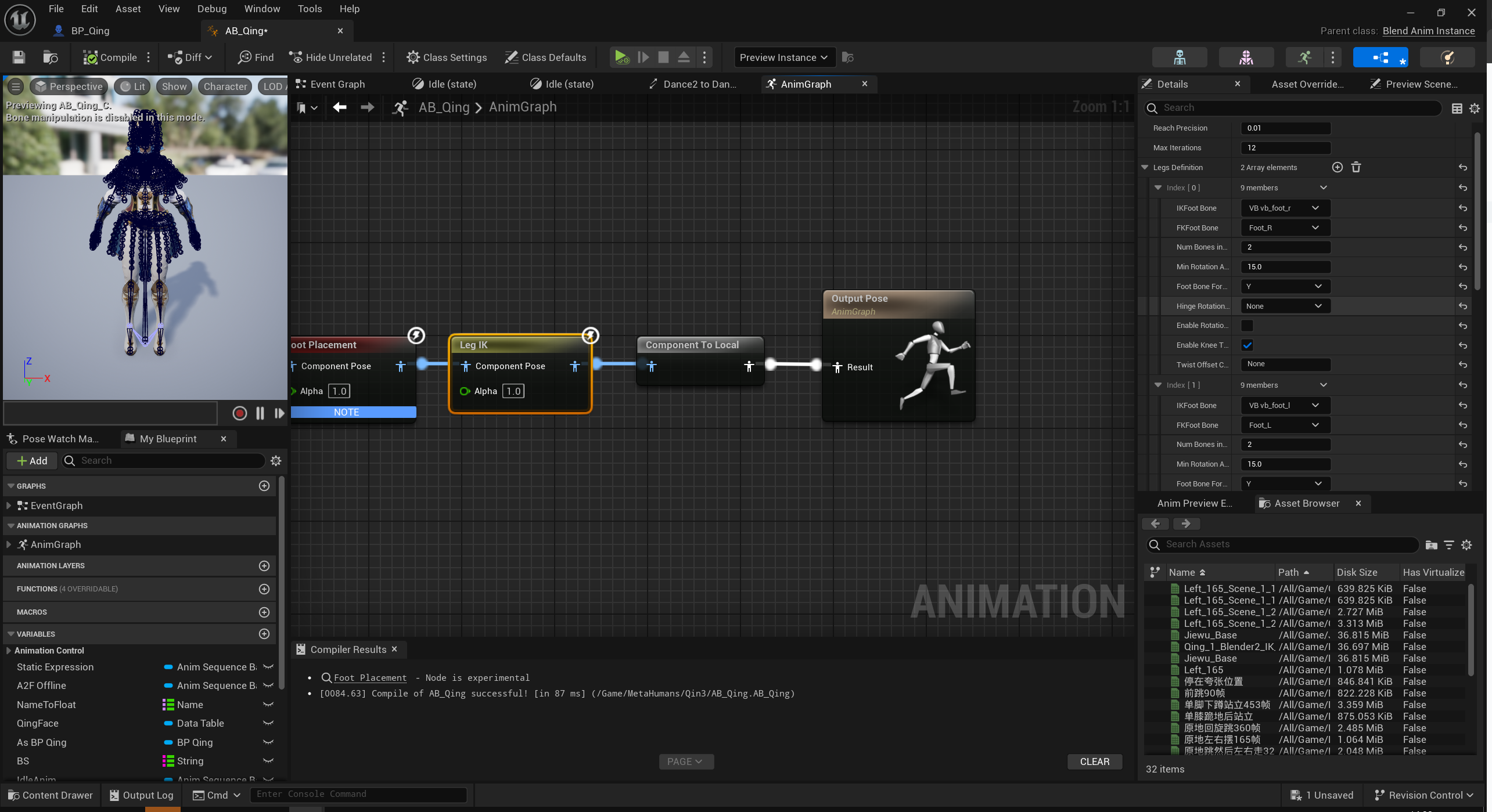Click the back navigation arrow in graph
The image size is (1492, 812).
tap(340, 107)
